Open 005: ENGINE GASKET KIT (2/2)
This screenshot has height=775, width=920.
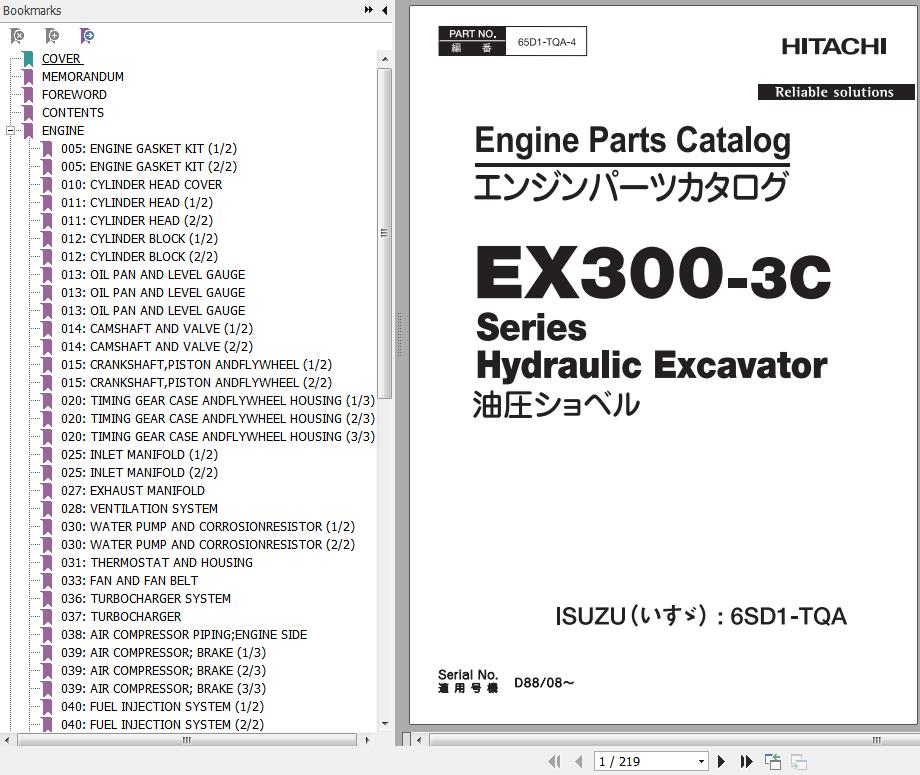[149, 167]
